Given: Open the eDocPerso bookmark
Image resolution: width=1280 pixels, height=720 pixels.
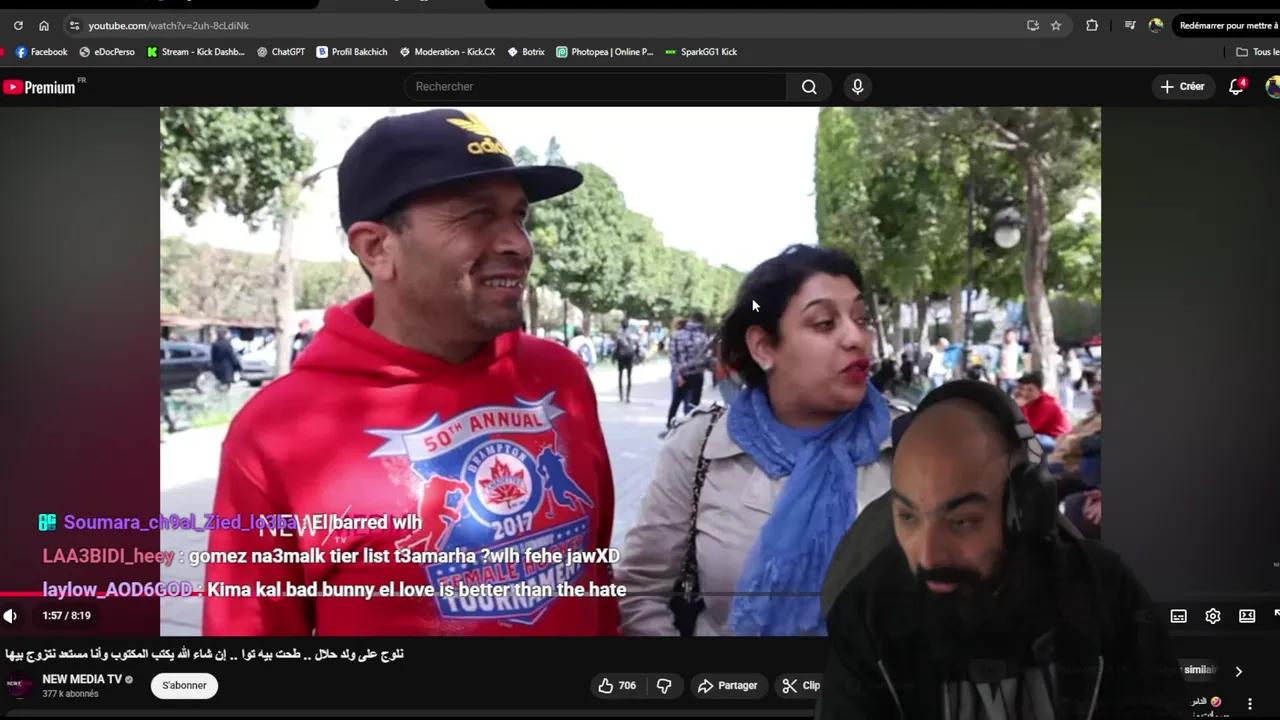Looking at the screenshot, I should coord(107,52).
